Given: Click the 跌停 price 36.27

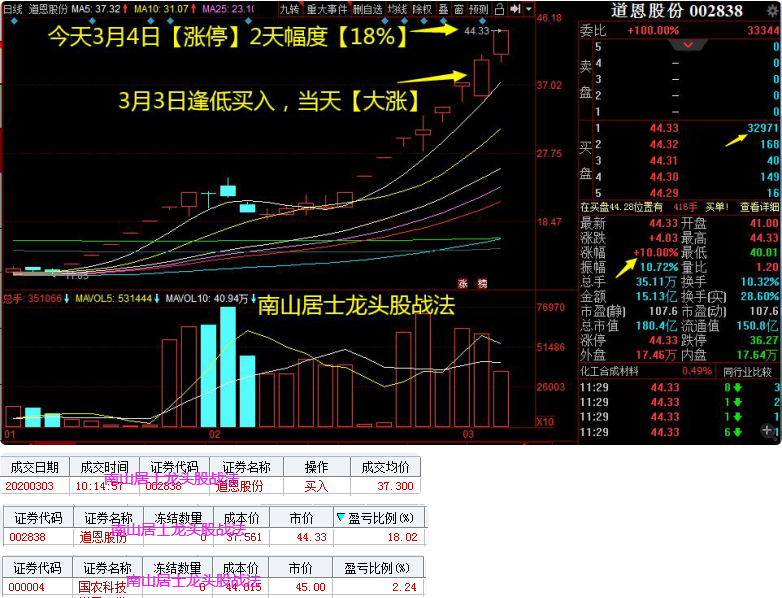Looking at the screenshot, I should (x=764, y=340).
